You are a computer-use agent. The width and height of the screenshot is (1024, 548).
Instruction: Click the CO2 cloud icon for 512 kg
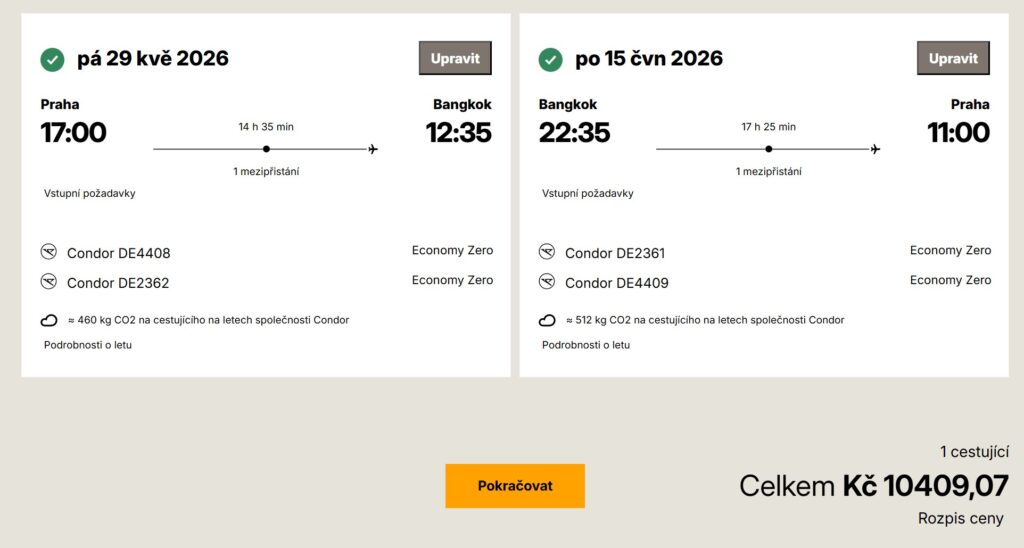tap(547, 321)
